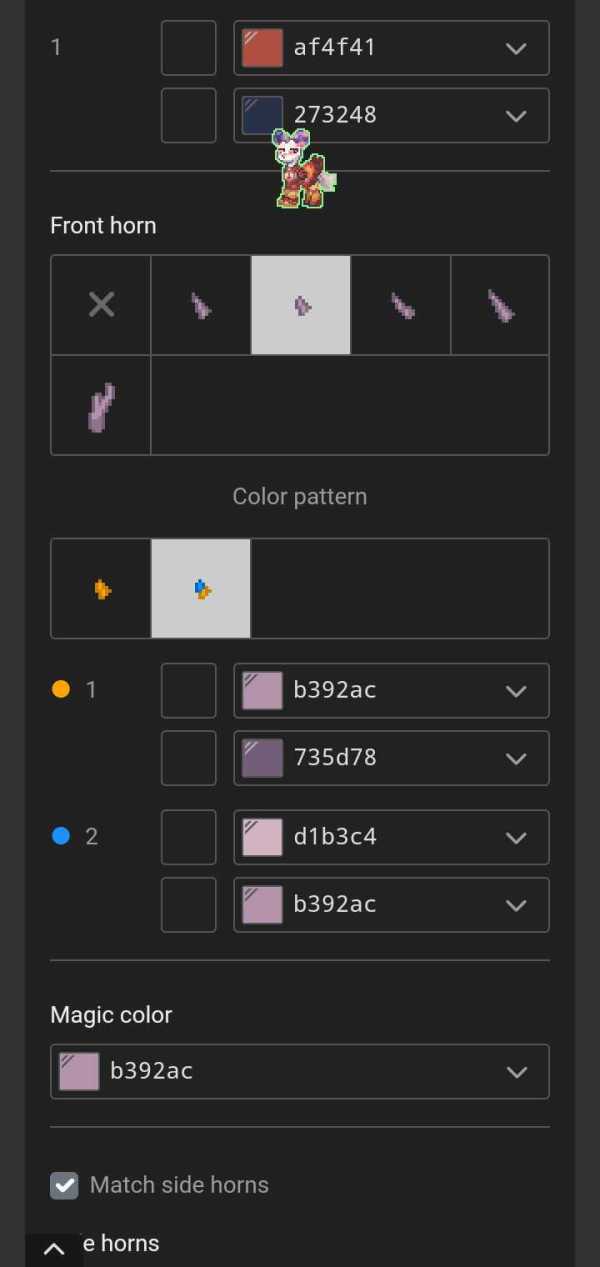Click the Magic color b392ac swatch
This screenshot has width=600, height=1267.
pos(79,1072)
